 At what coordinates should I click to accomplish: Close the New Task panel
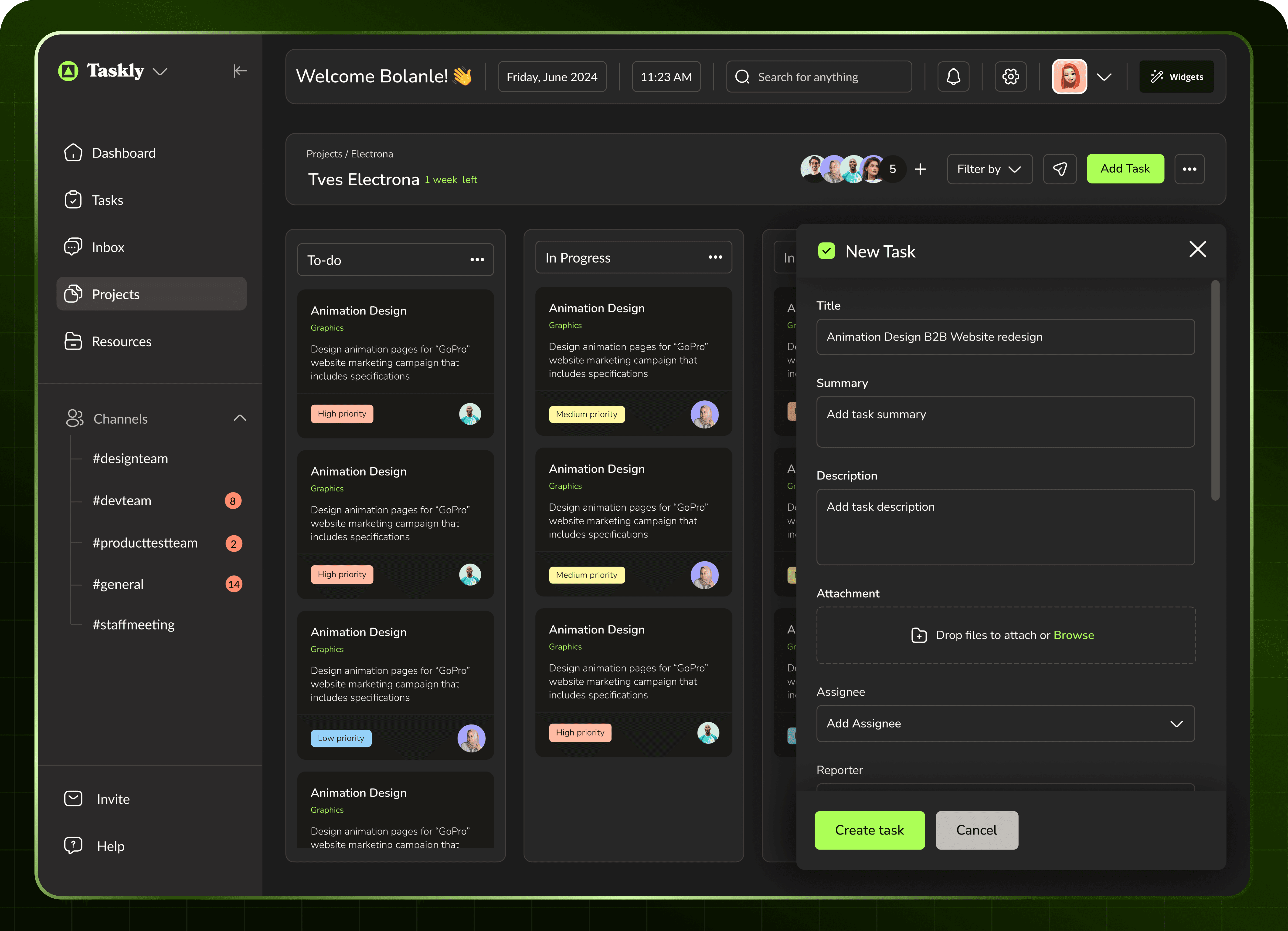pos(1197,249)
